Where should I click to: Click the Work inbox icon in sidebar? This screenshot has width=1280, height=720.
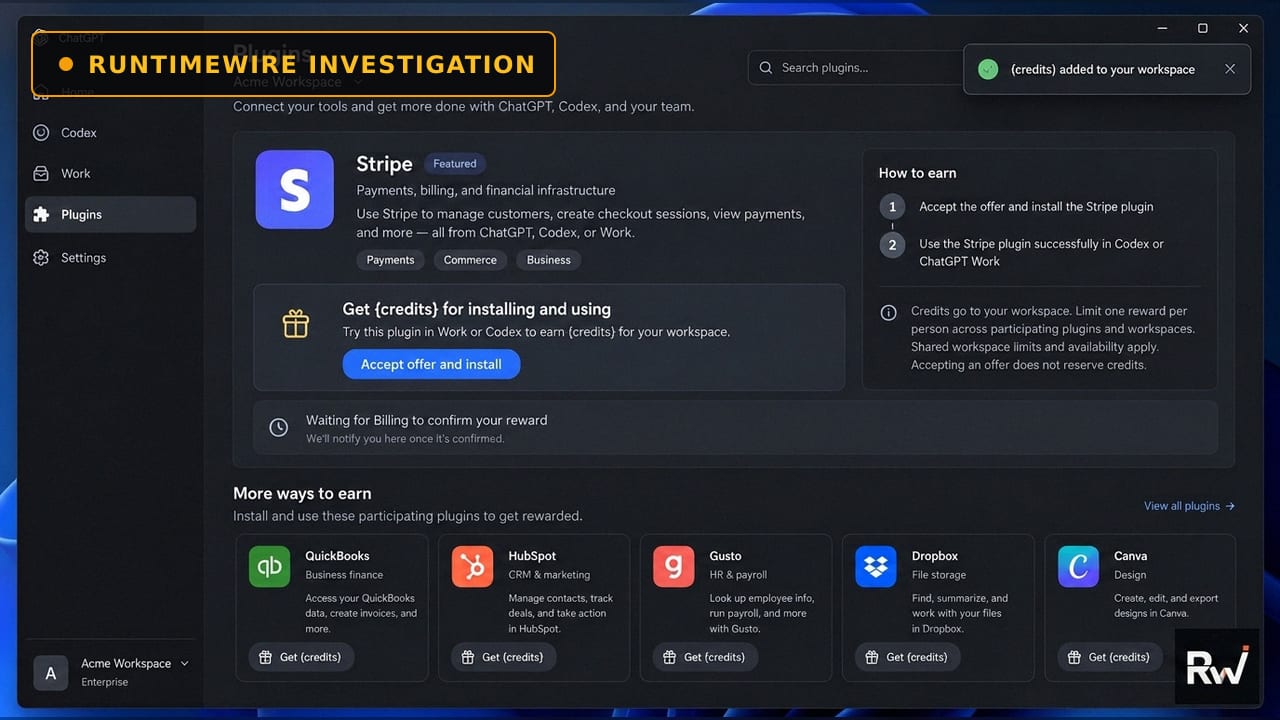coord(41,173)
